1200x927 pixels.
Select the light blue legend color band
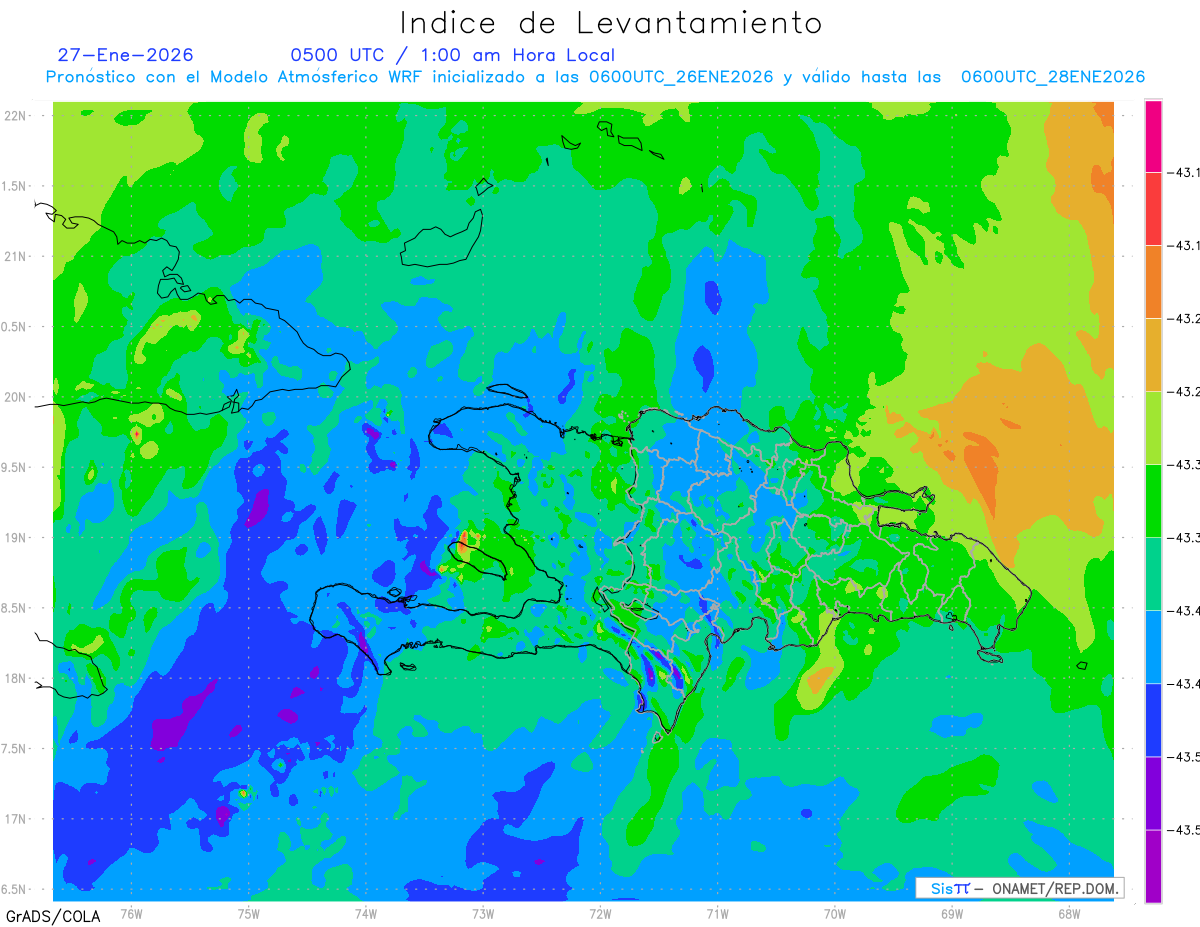1153,647
